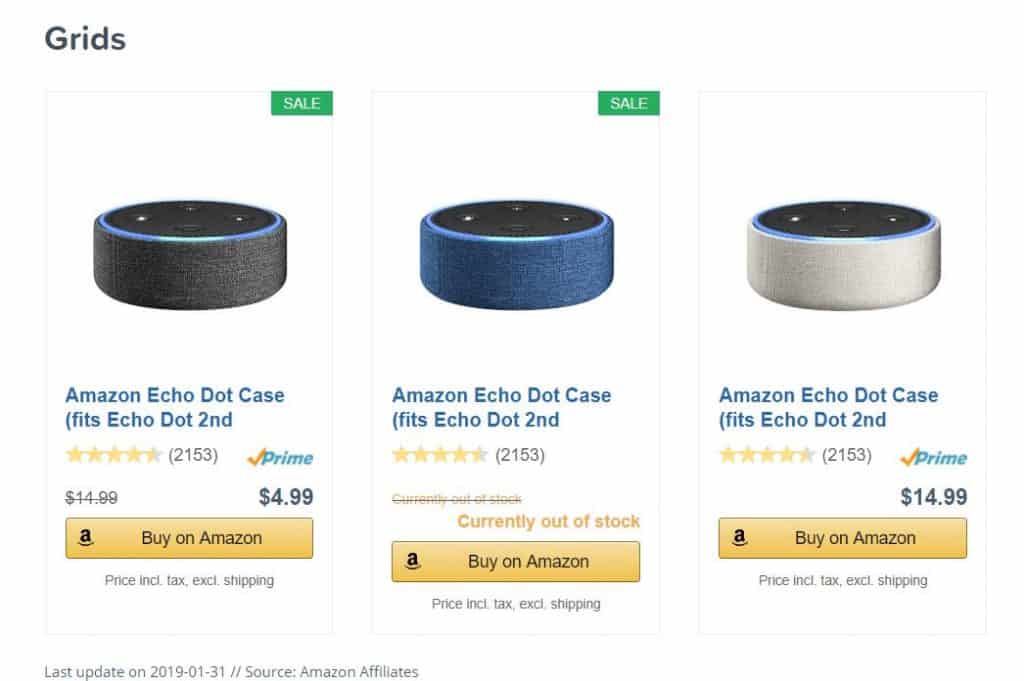Open the white Echo Dot case image
1024x681 pixels.
click(843, 255)
